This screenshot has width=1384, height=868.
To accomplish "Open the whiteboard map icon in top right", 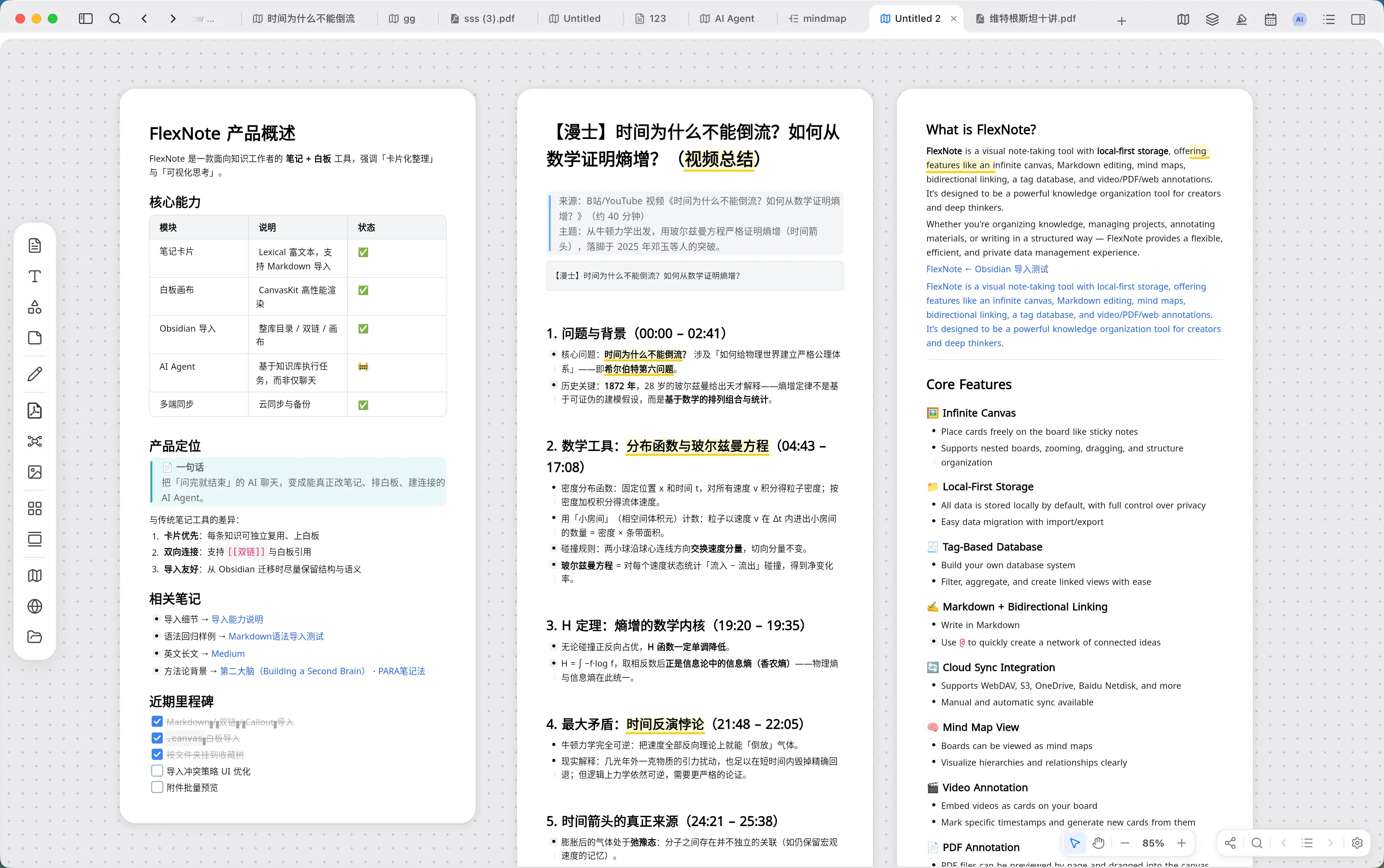I will click(x=1183, y=19).
